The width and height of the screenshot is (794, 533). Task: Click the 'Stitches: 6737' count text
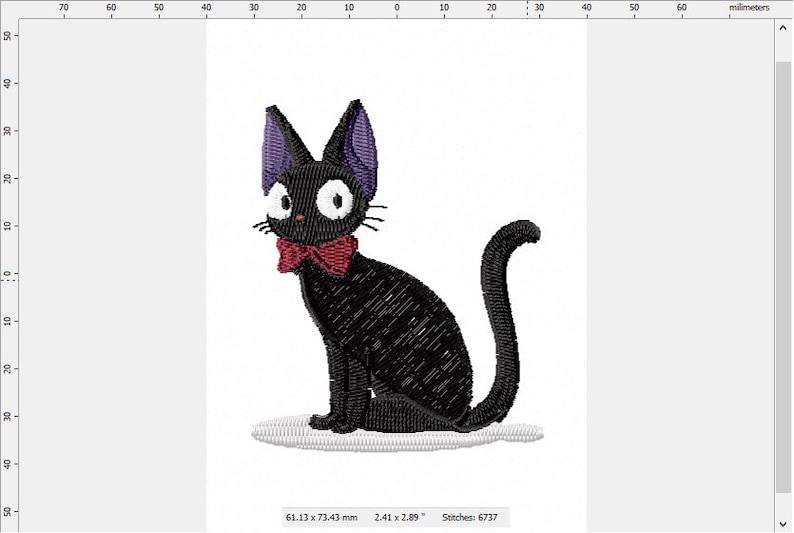[469, 517]
